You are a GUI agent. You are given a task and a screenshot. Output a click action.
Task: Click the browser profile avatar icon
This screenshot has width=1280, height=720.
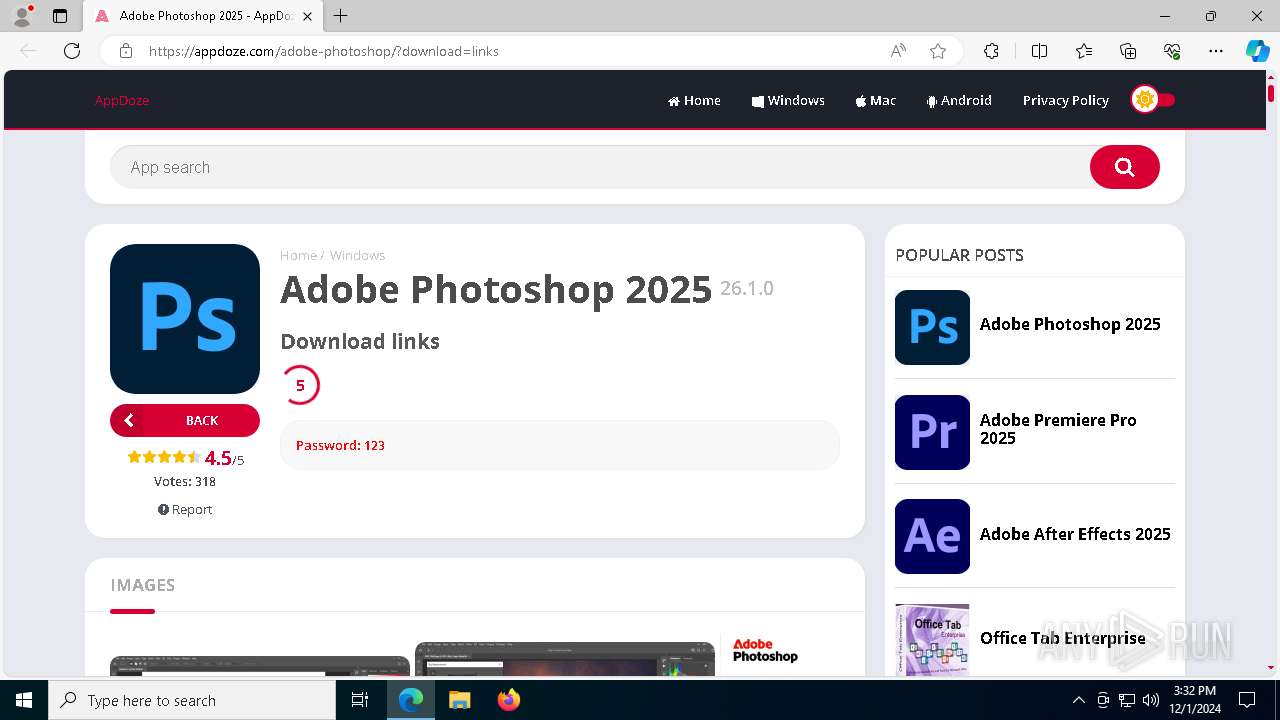21,15
